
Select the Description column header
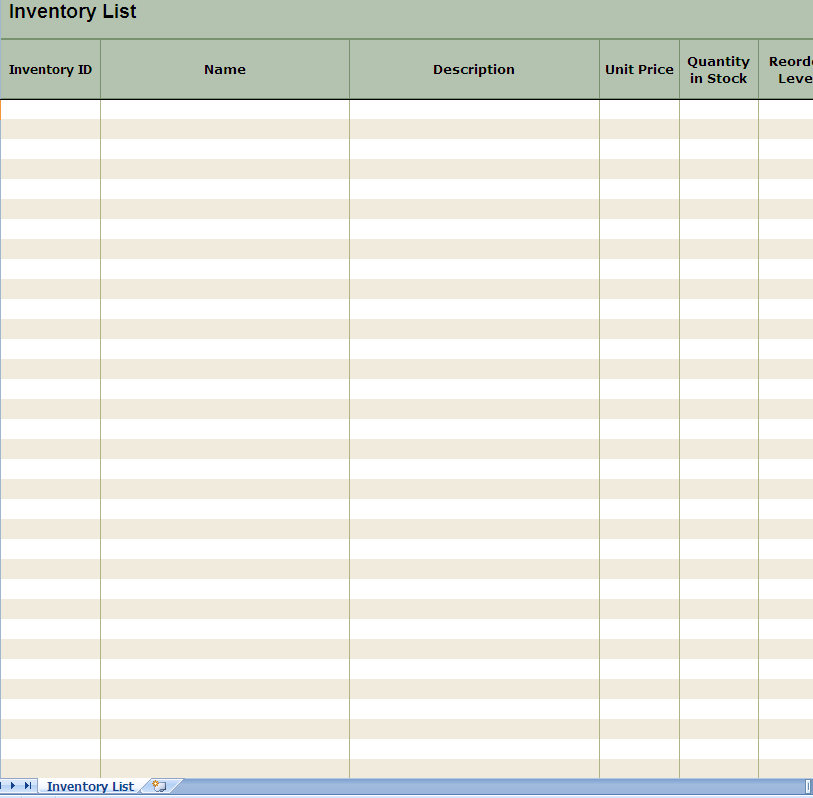coord(473,69)
